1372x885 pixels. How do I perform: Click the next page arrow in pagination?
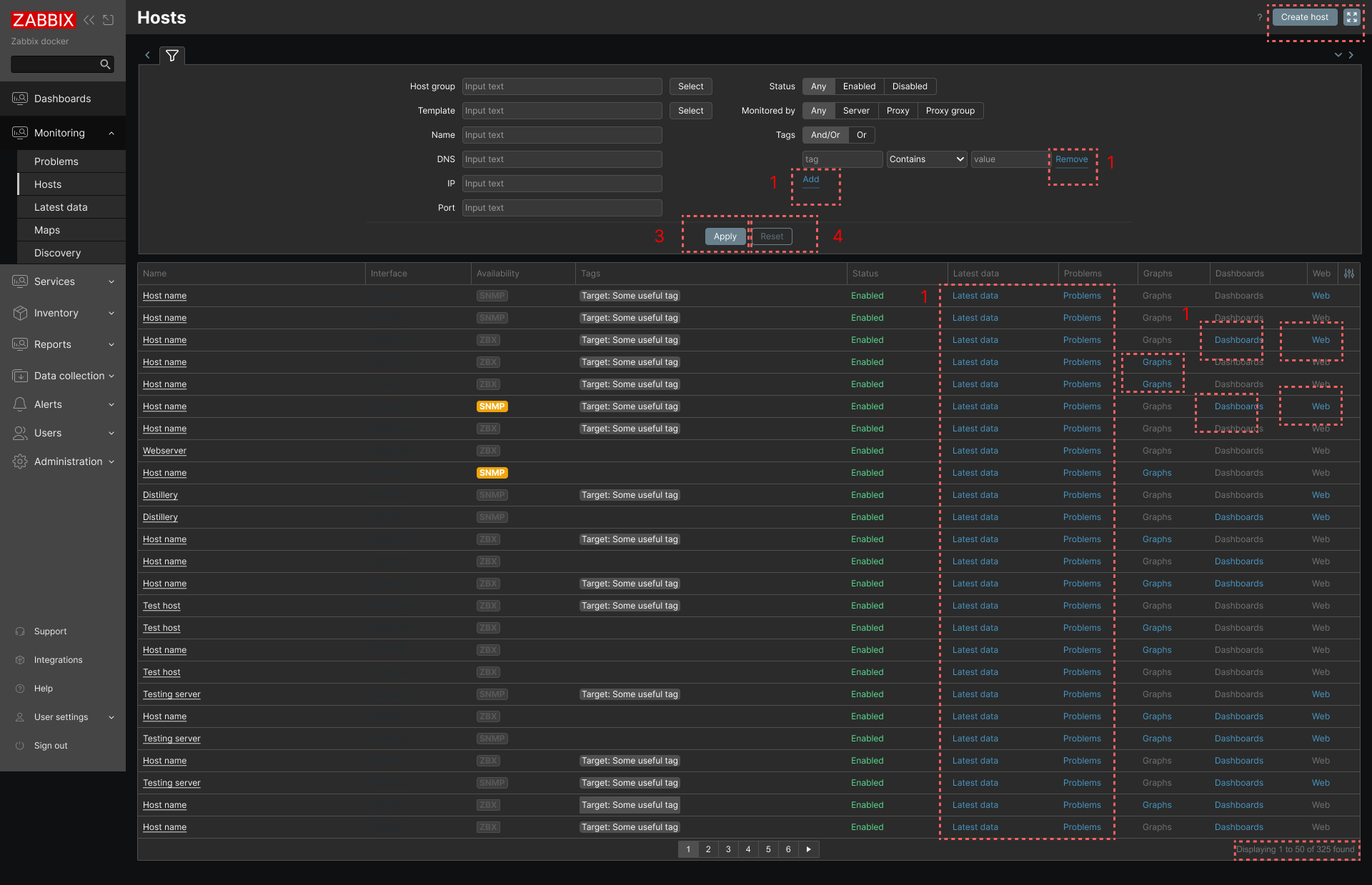pos(808,849)
